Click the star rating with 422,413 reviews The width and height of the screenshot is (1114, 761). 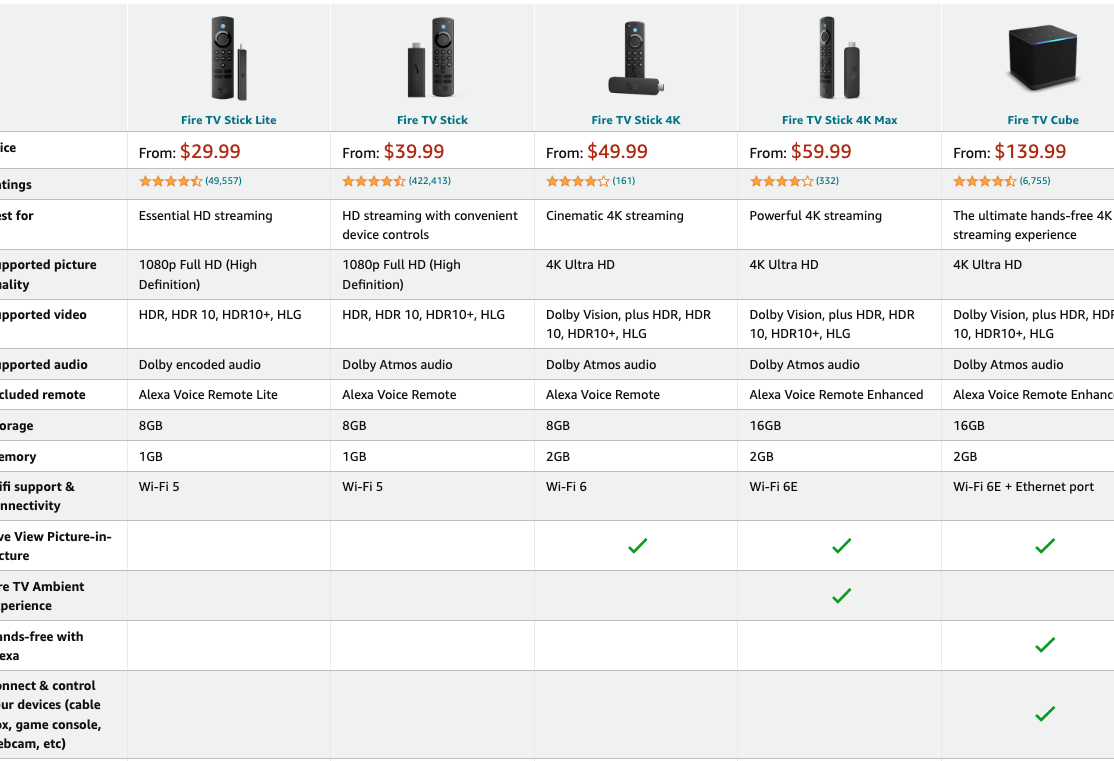pyautogui.click(x=374, y=182)
